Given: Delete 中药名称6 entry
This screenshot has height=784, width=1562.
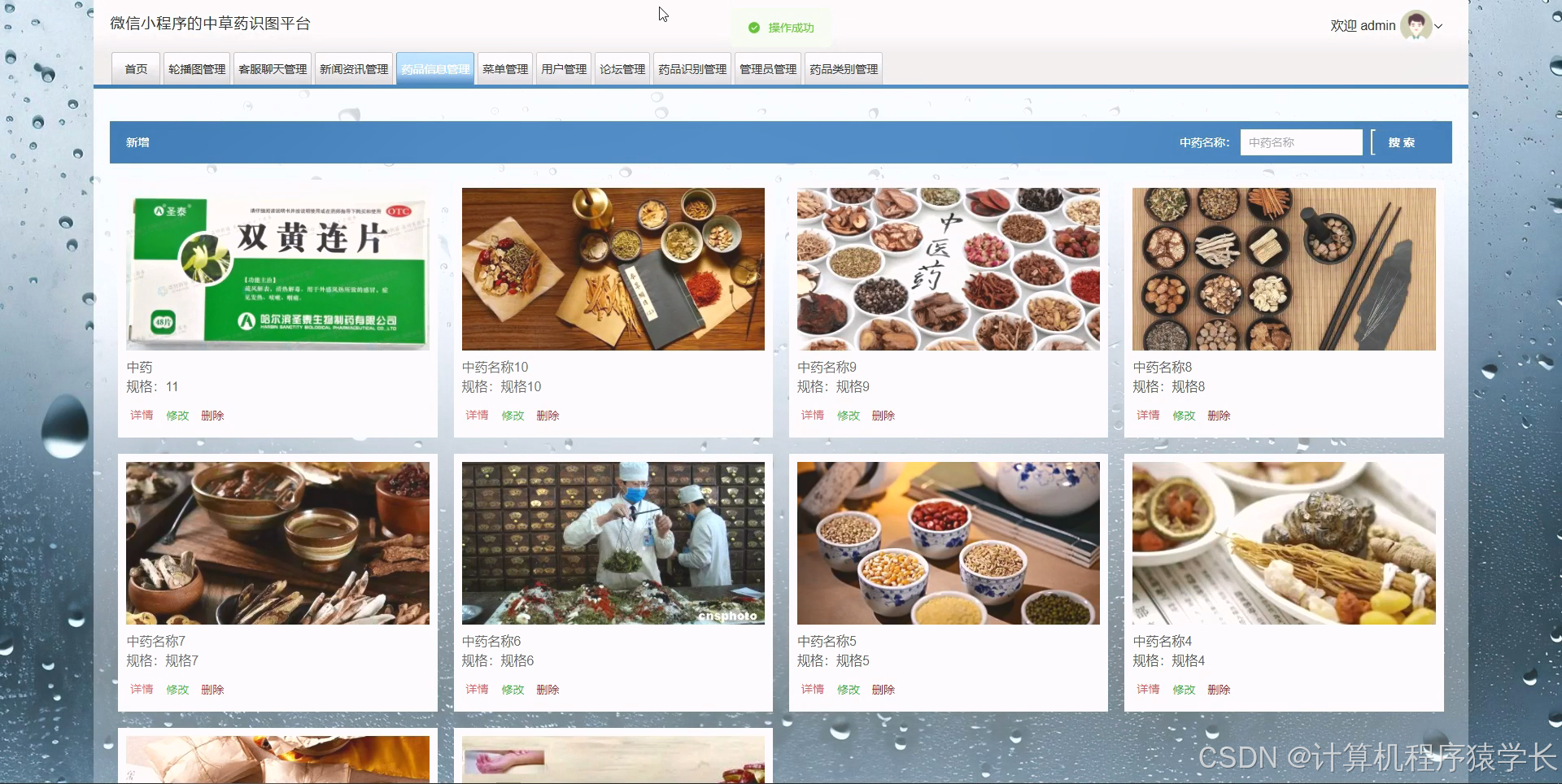Looking at the screenshot, I should coord(548,690).
